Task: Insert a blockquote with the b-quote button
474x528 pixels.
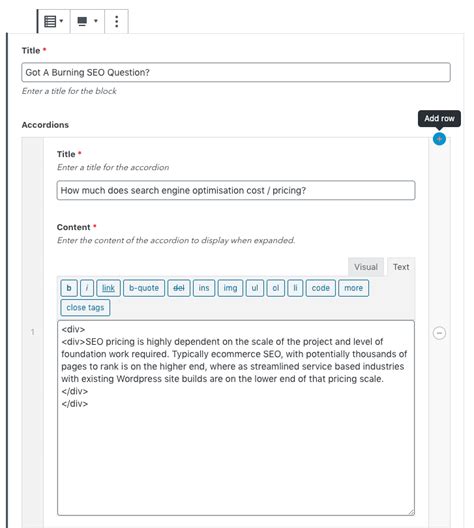Action: (x=144, y=288)
